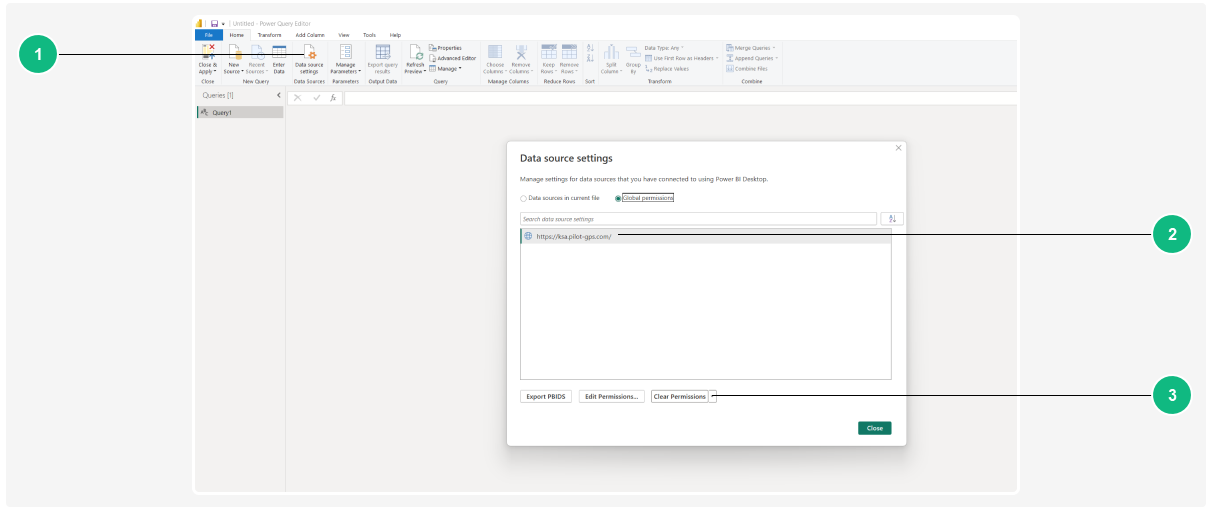Click the Group By icon
Viewport: 1214px width, 510px height.
(633, 52)
